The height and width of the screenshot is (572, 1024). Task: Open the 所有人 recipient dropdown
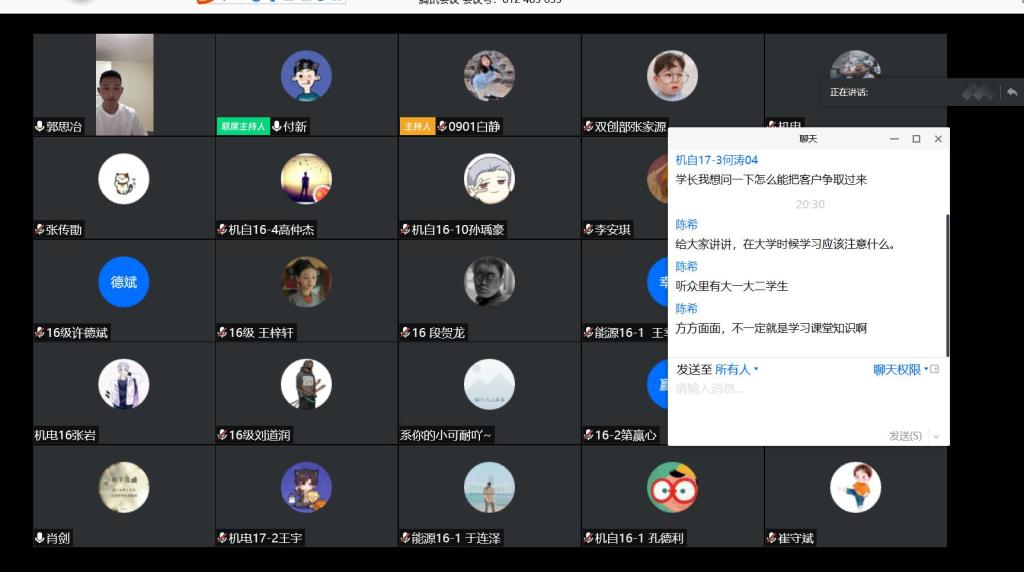pos(737,370)
